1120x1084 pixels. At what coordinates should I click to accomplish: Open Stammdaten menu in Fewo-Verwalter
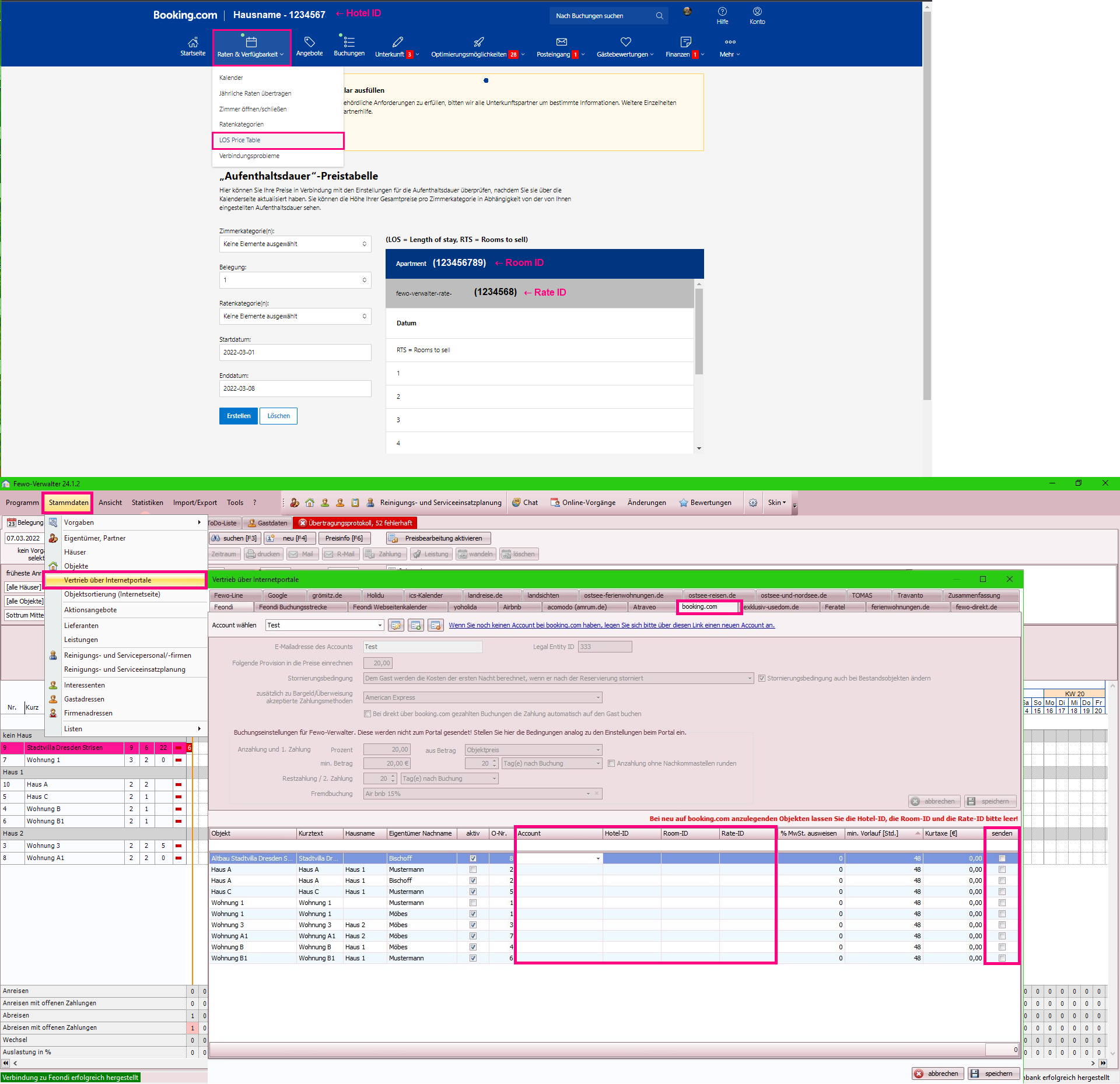(68, 503)
